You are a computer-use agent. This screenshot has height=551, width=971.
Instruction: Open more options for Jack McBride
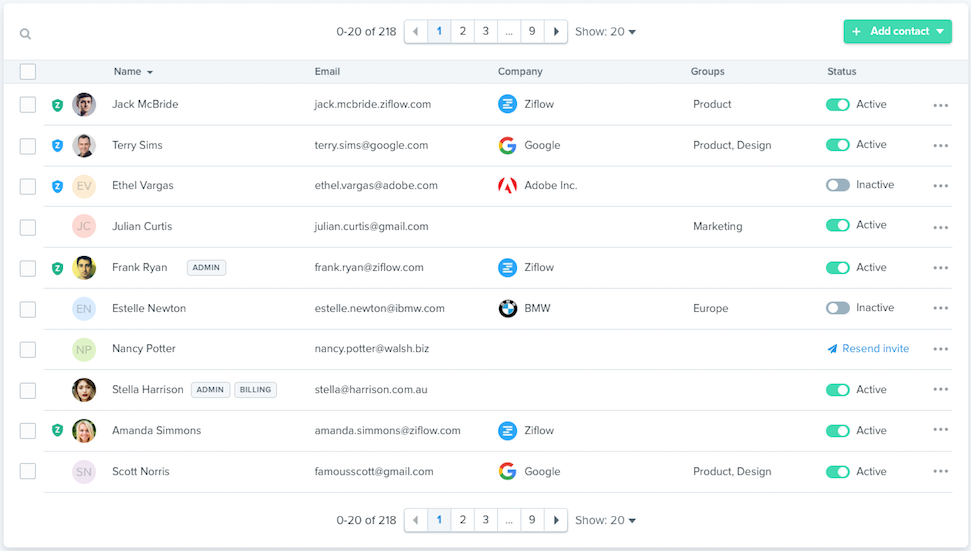[x=940, y=105]
